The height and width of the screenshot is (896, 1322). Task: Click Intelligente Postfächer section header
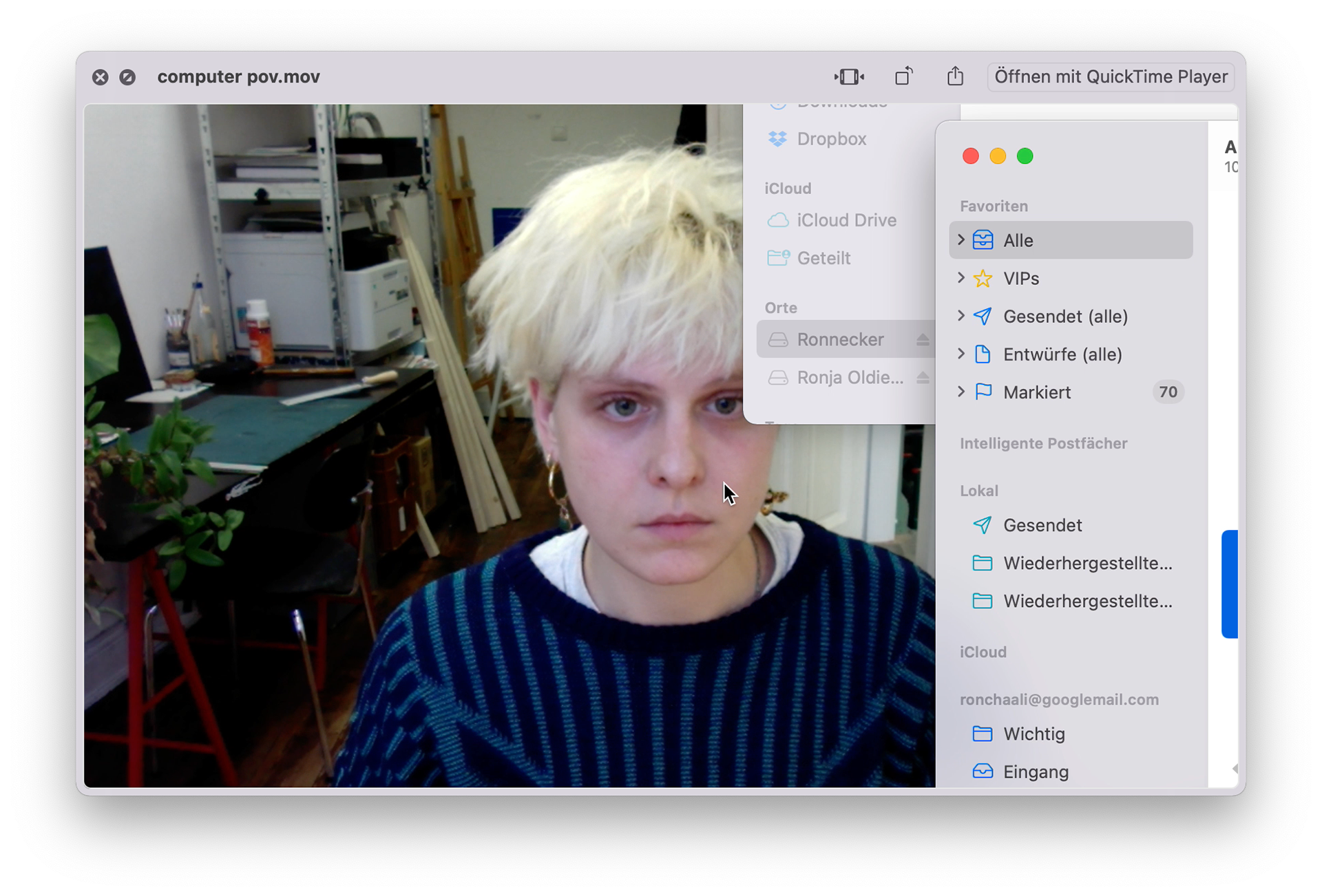pyautogui.click(x=1044, y=443)
